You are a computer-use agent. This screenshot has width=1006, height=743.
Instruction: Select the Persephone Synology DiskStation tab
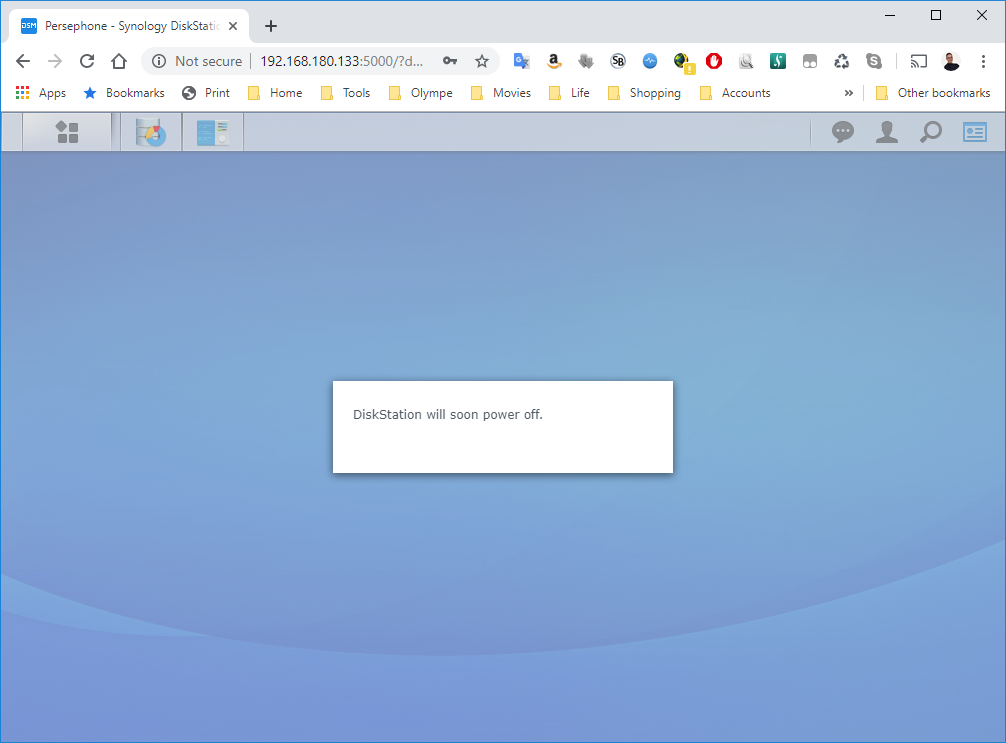(x=128, y=26)
